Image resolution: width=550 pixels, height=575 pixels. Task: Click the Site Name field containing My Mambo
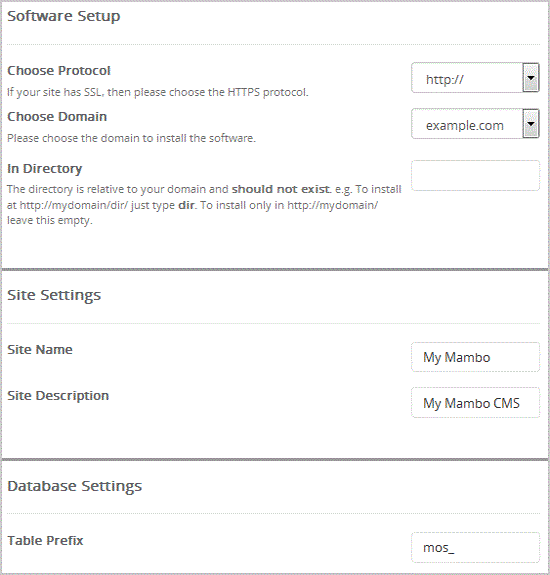click(x=475, y=357)
